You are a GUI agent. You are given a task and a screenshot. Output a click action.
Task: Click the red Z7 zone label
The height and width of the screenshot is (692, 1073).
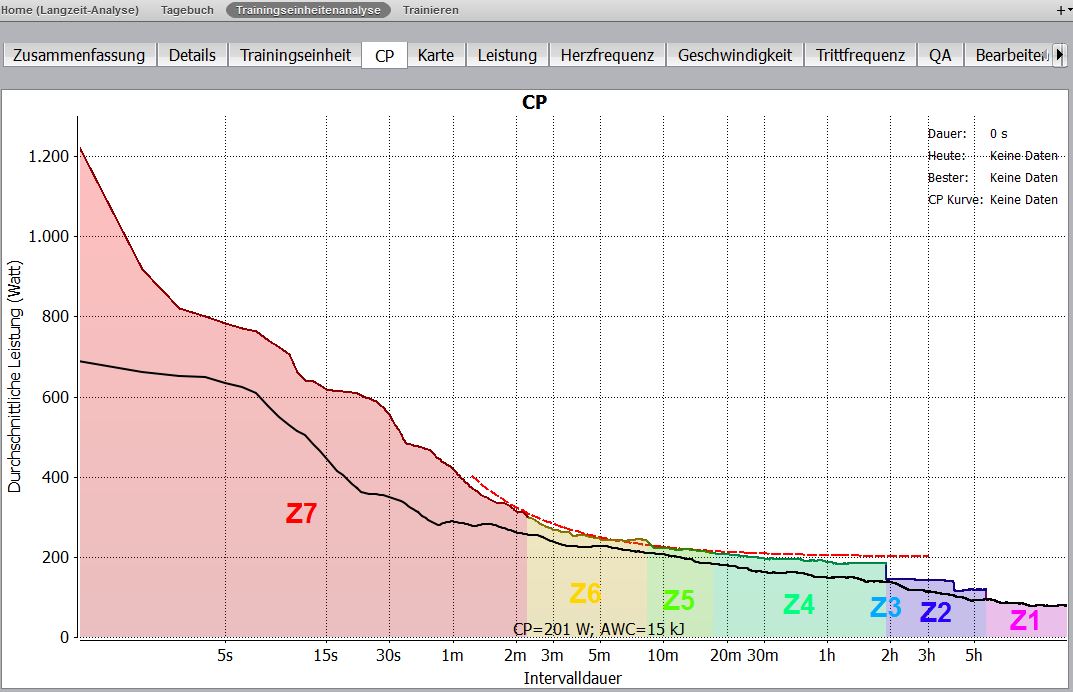pyautogui.click(x=301, y=514)
